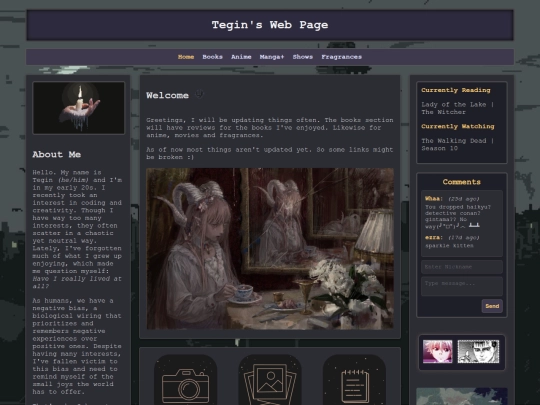
Task: Focus the Enter Nickname field
Action: click(462, 267)
